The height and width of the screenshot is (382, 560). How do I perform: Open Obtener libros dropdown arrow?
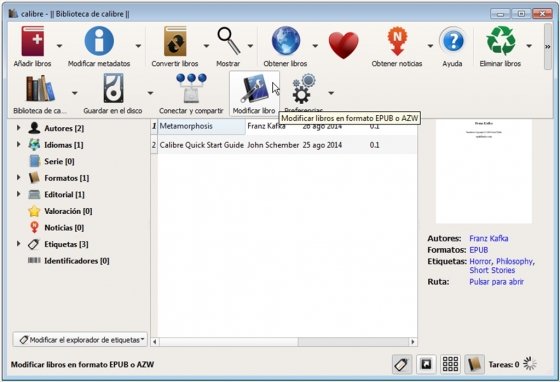pyautogui.click(x=315, y=46)
